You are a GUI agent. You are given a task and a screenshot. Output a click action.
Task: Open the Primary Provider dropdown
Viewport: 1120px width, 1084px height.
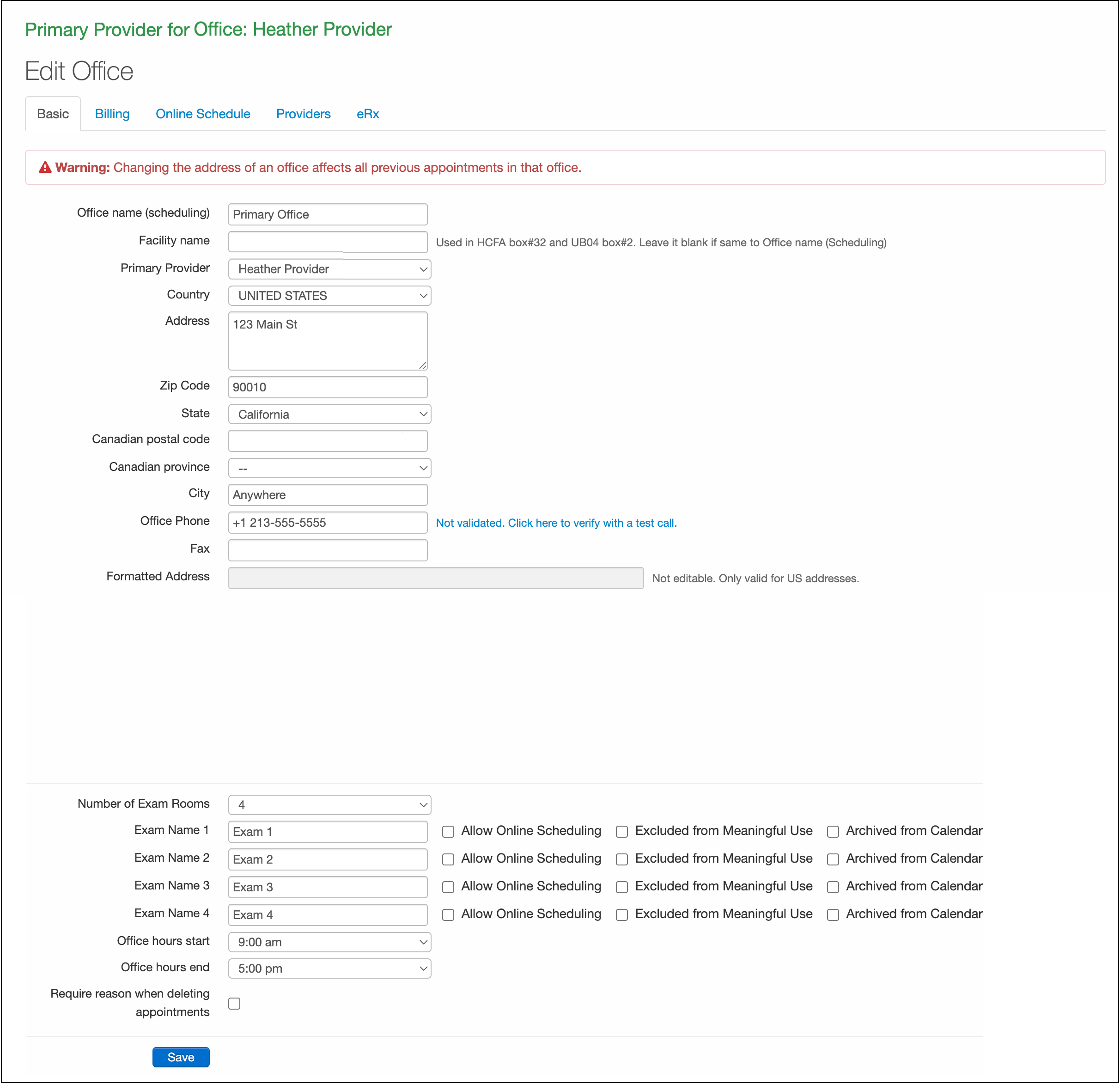pos(329,269)
